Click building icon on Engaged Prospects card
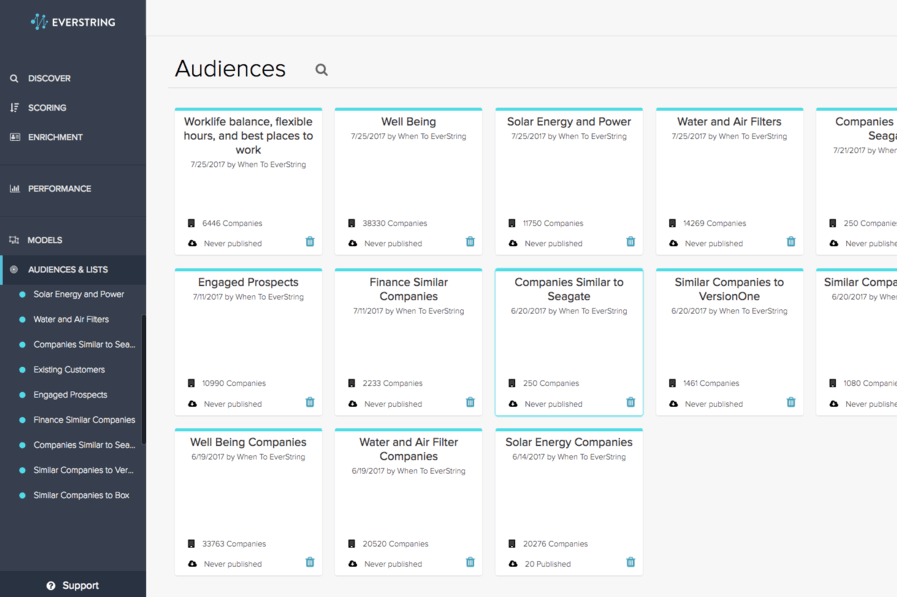This screenshot has height=597, width=897. point(191,383)
